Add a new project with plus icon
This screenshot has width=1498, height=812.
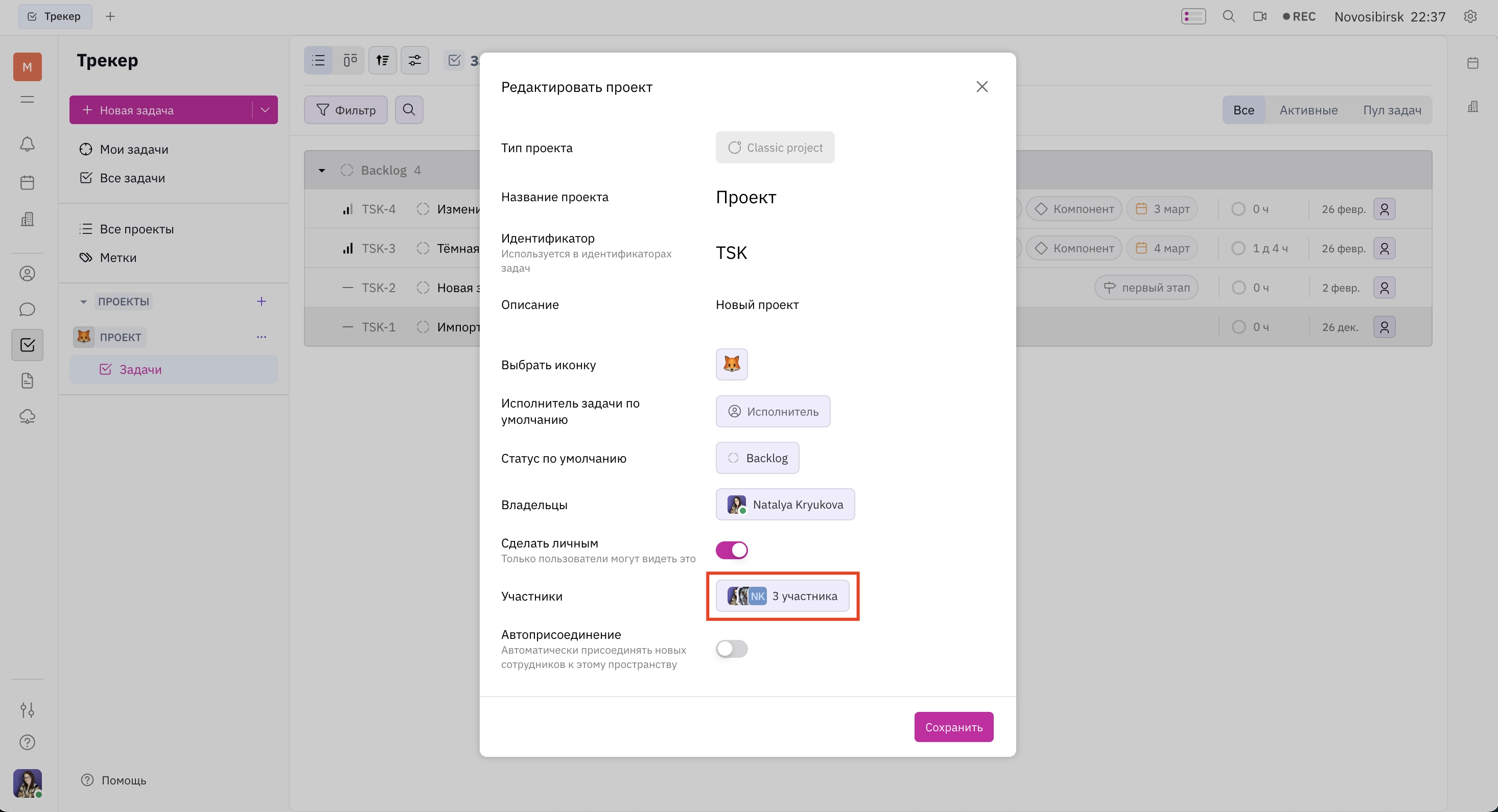click(262, 301)
